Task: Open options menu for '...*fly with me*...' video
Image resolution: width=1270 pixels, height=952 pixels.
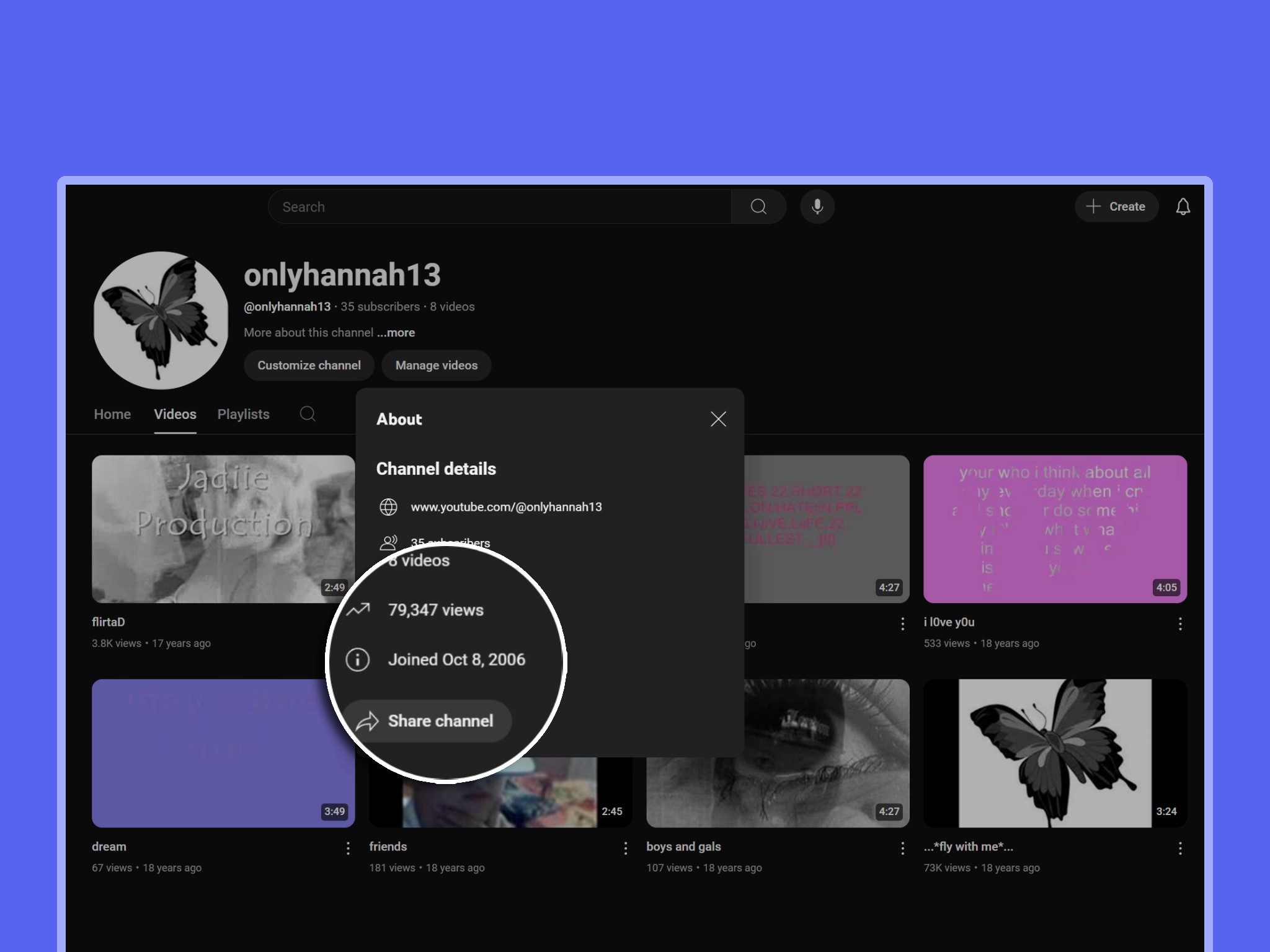Action: click(x=1180, y=848)
